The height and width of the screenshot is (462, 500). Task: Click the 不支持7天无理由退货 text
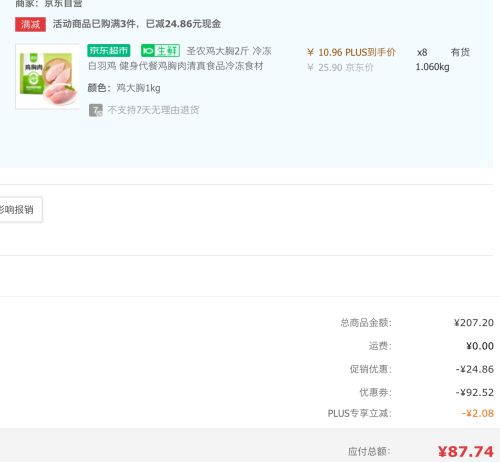tap(153, 110)
